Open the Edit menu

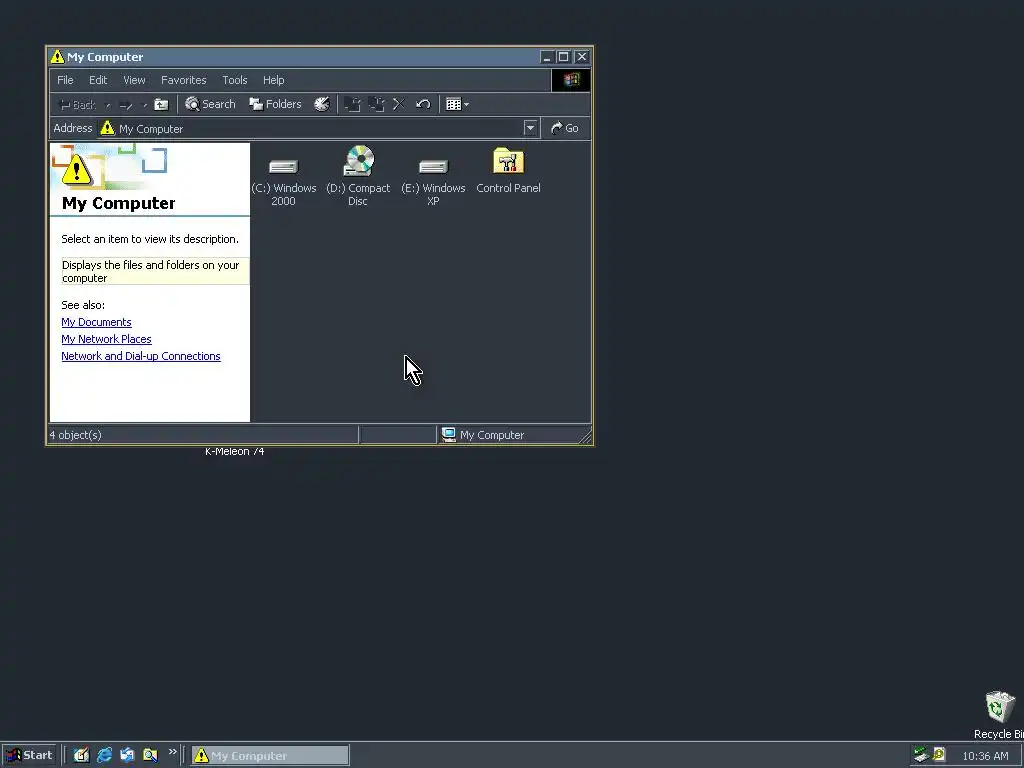(x=98, y=80)
